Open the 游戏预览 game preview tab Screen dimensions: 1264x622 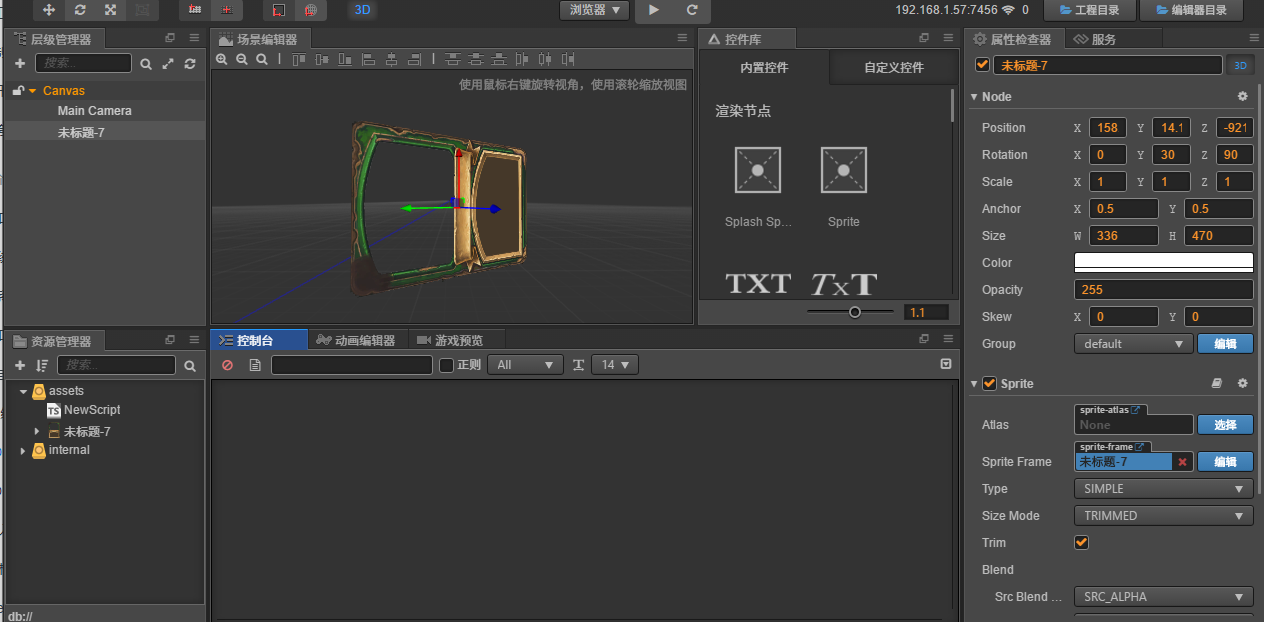450,340
